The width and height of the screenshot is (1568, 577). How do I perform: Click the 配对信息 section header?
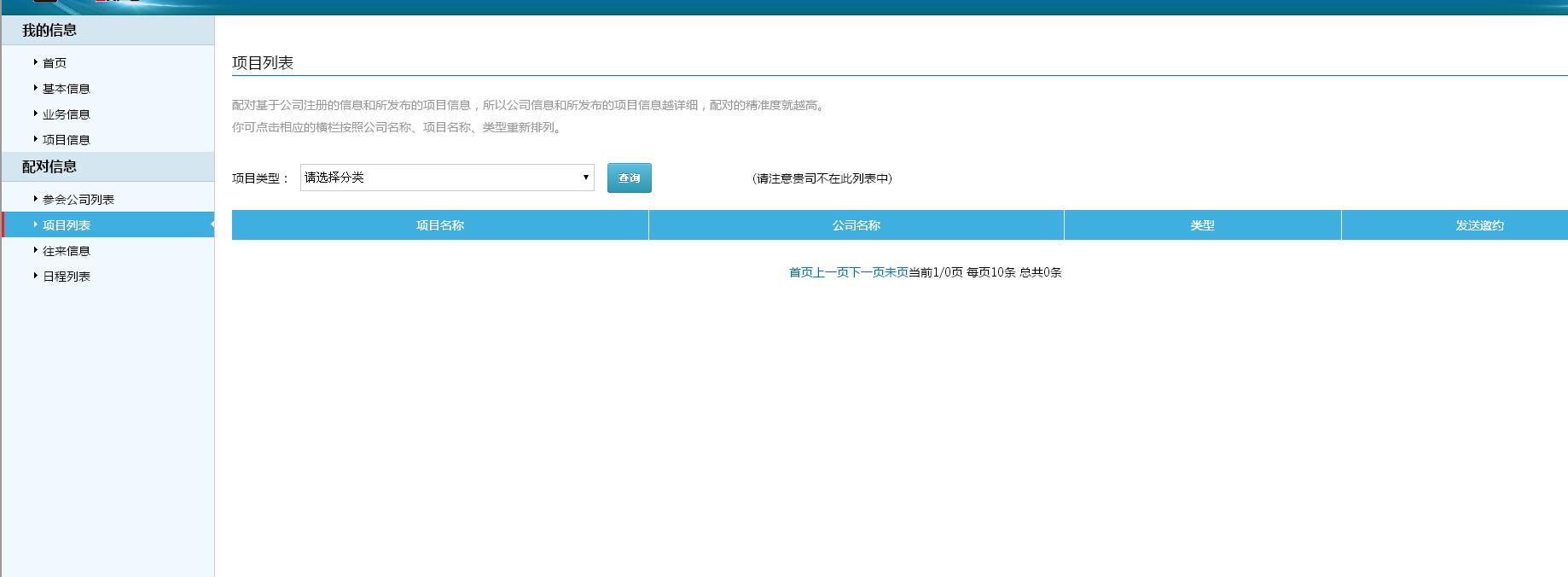pos(49,167)
